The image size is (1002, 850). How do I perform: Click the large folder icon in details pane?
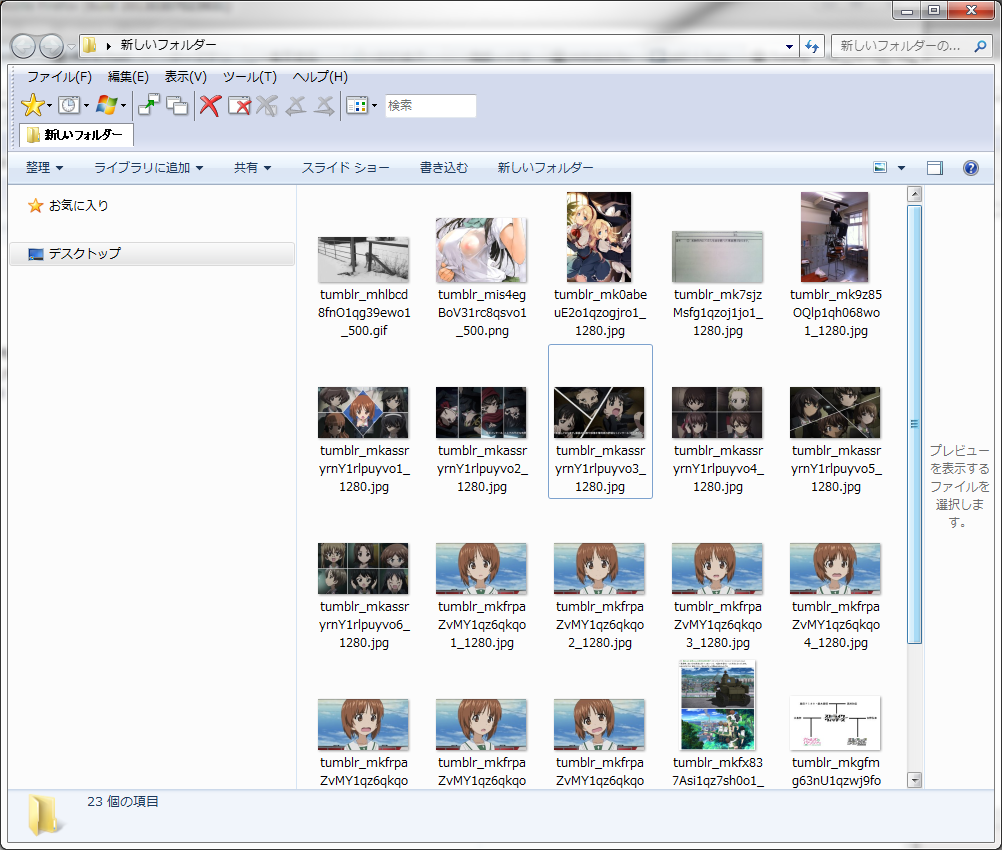pyautogui.click(x=45, y=815)
